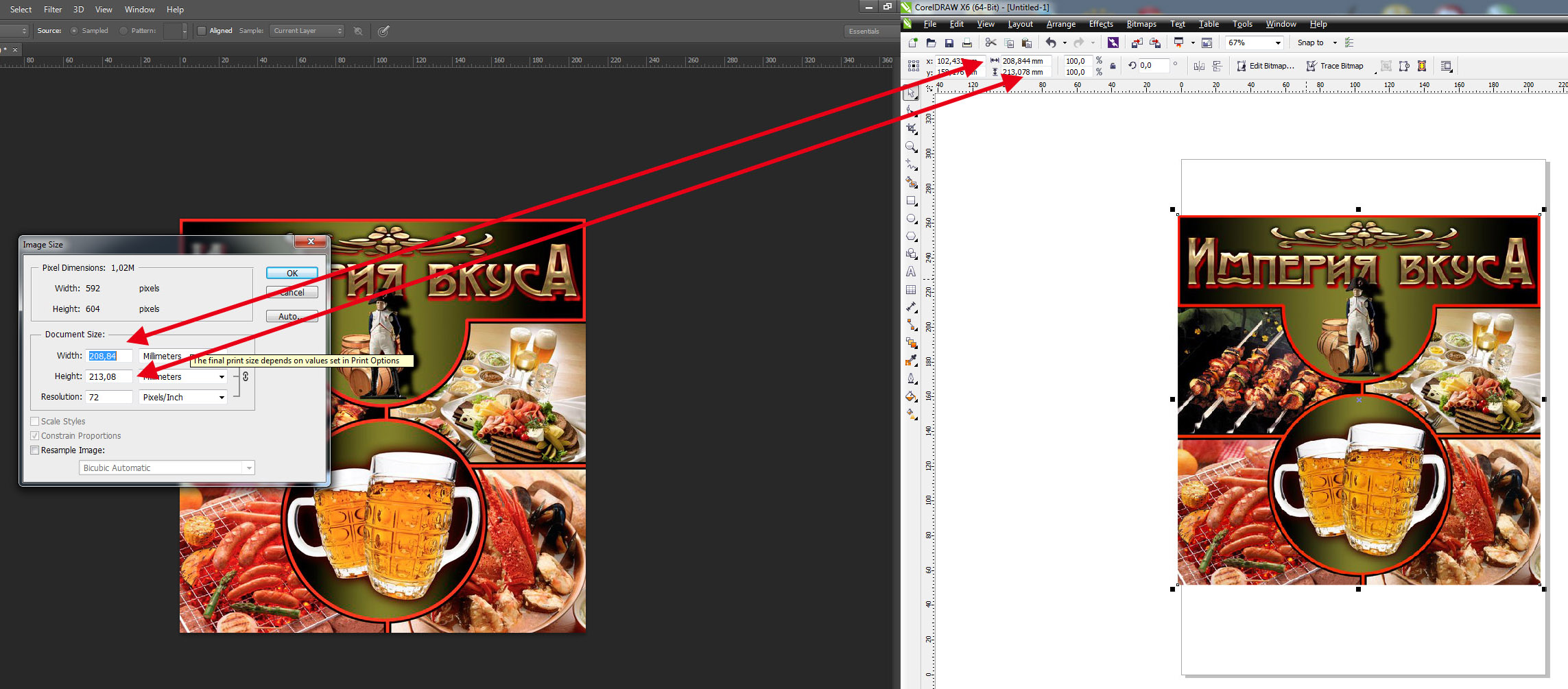The image size is (1568, 689).
Task: Select the Table tool in CorelDRAW toolbox
Action: coord(911,290)
